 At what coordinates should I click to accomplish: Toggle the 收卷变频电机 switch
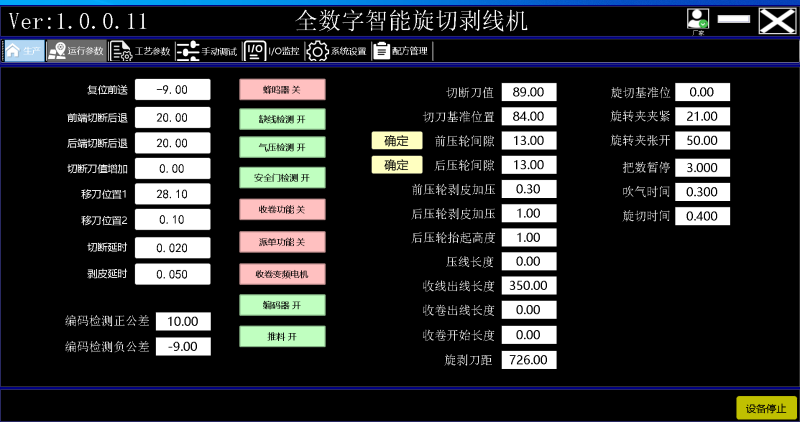click(282, 274)
